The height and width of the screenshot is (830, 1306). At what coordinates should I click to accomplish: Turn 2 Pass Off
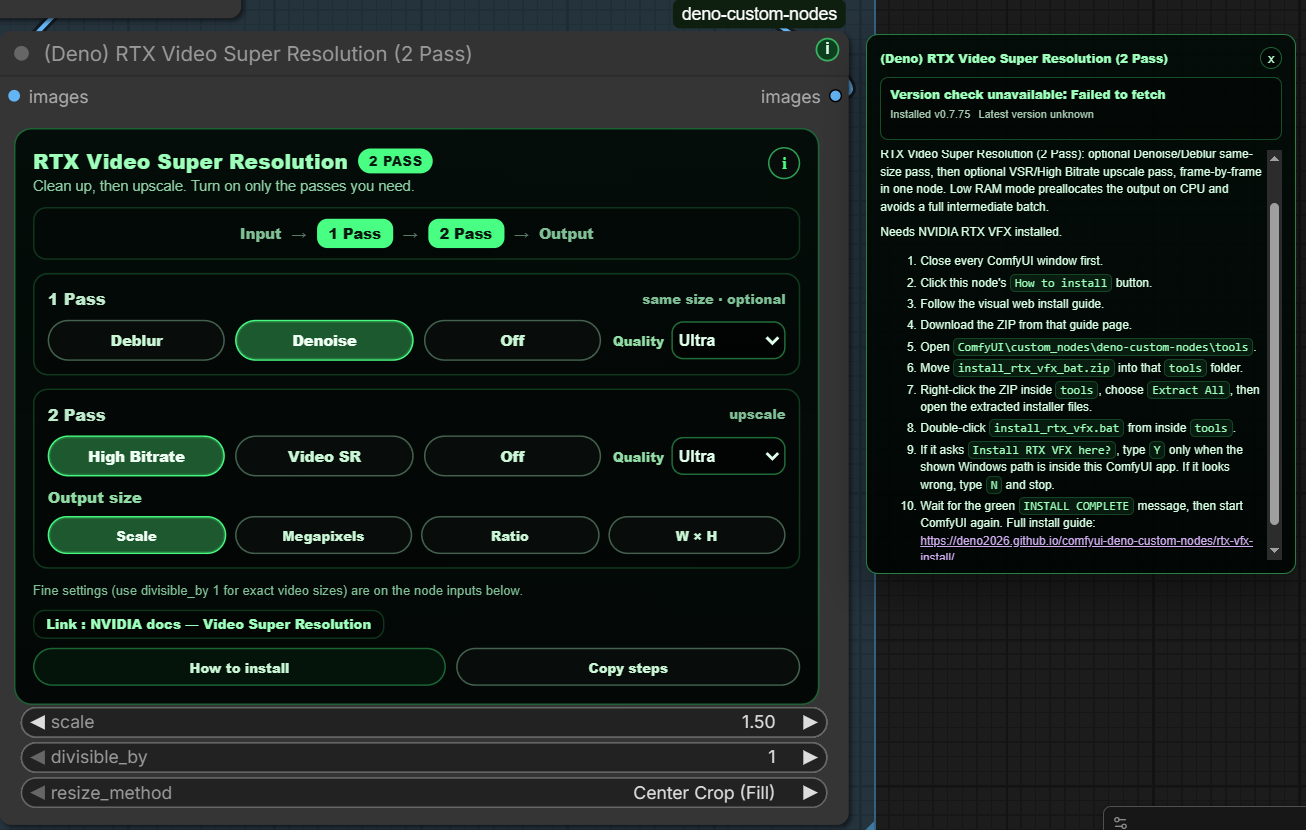tap(512, 456)
